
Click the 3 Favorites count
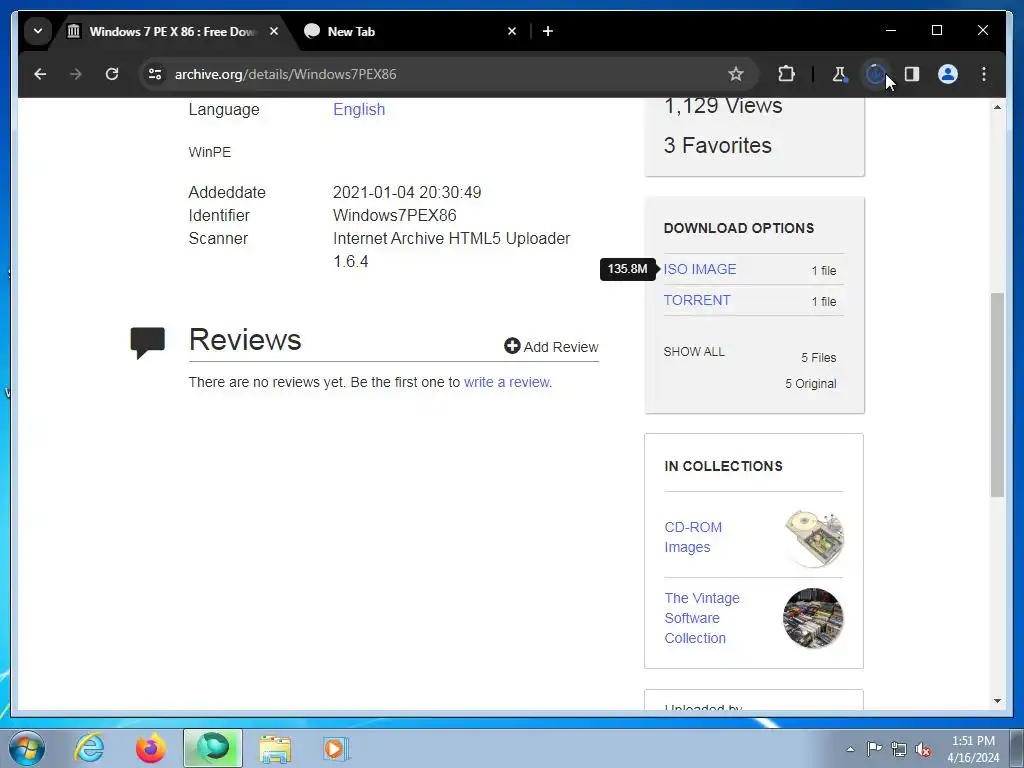pos(717,145)
